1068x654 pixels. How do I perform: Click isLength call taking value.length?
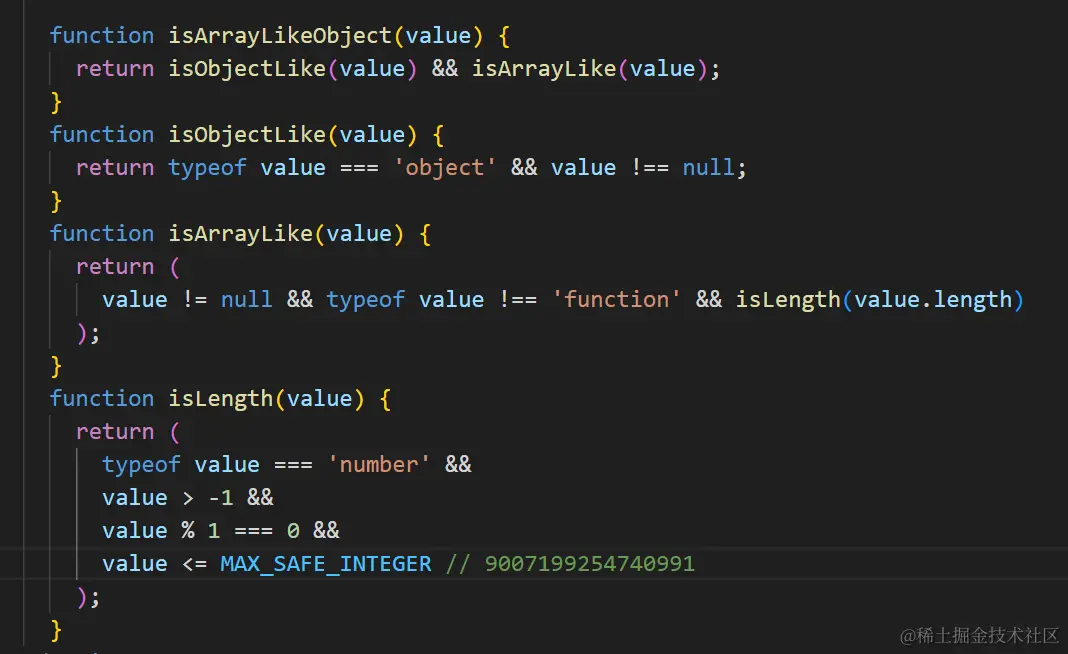pos(788,300)
